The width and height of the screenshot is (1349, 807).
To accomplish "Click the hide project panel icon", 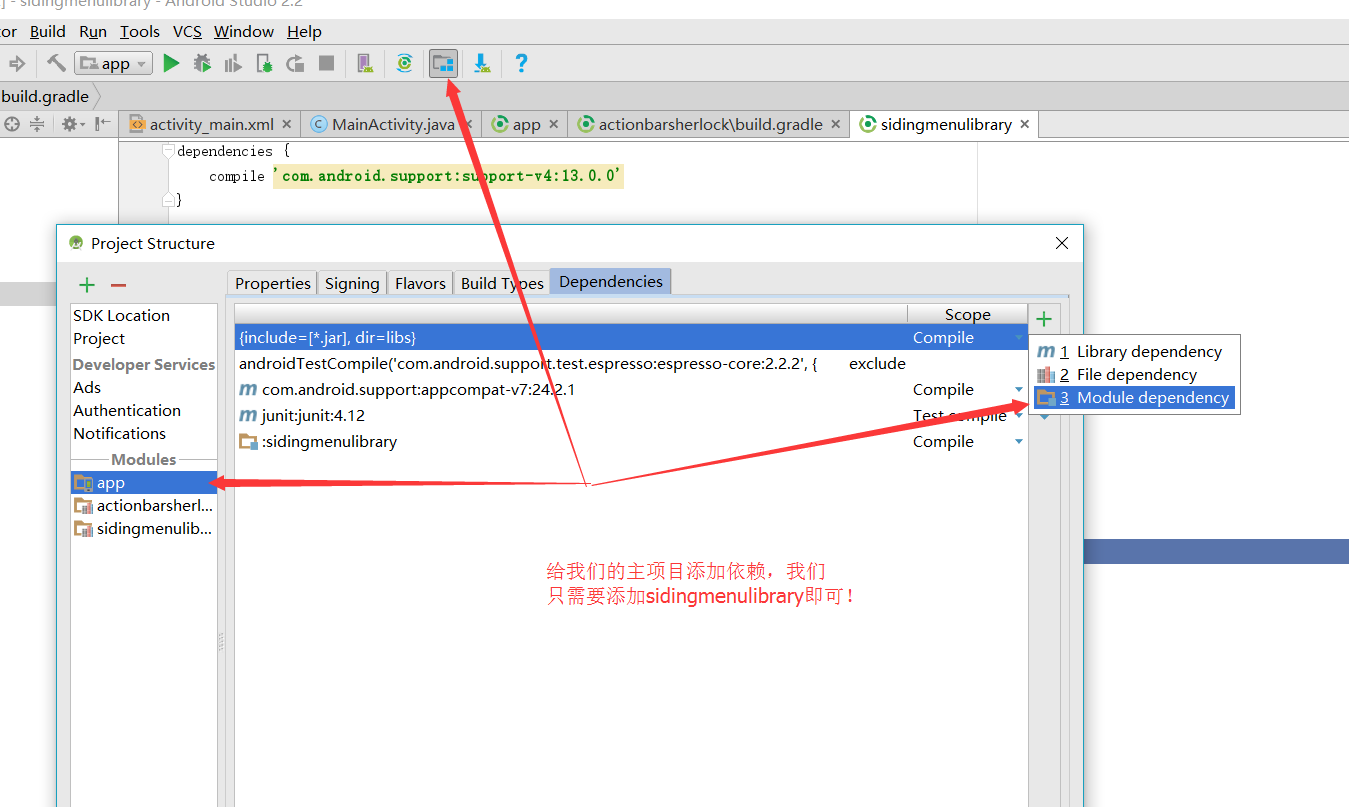I will [x=103, y=124].
